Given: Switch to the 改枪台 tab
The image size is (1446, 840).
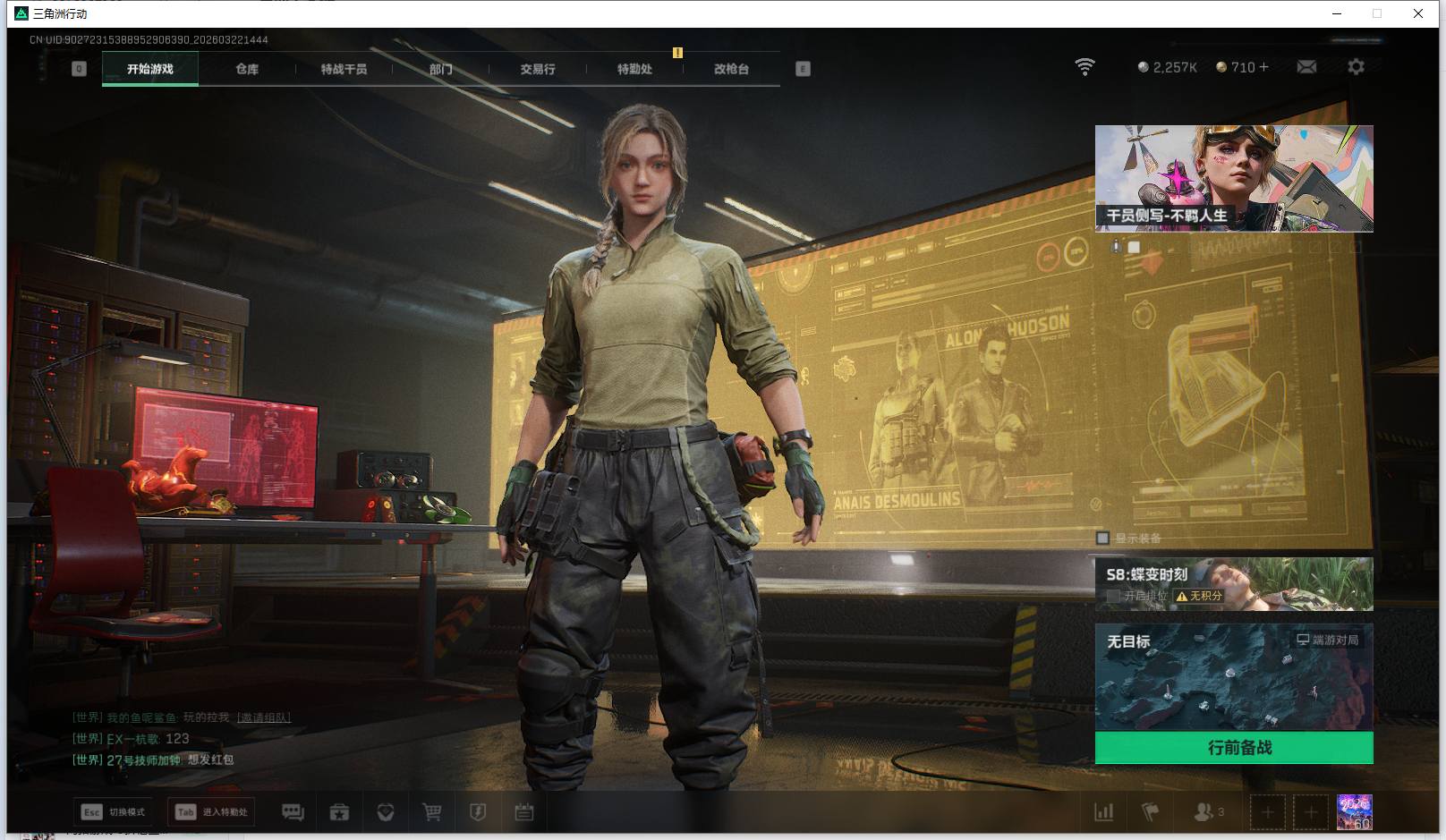Looking at the screenshot, I should 731,69.
